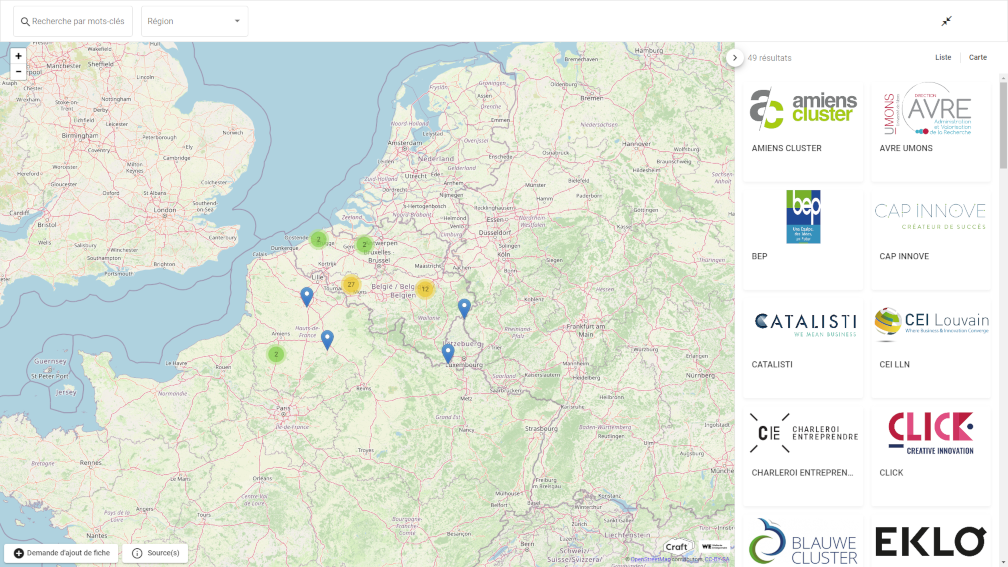1008x567 pixels.
Task: Collapse the results panel with chevron arrow
Action: point(735,58)
